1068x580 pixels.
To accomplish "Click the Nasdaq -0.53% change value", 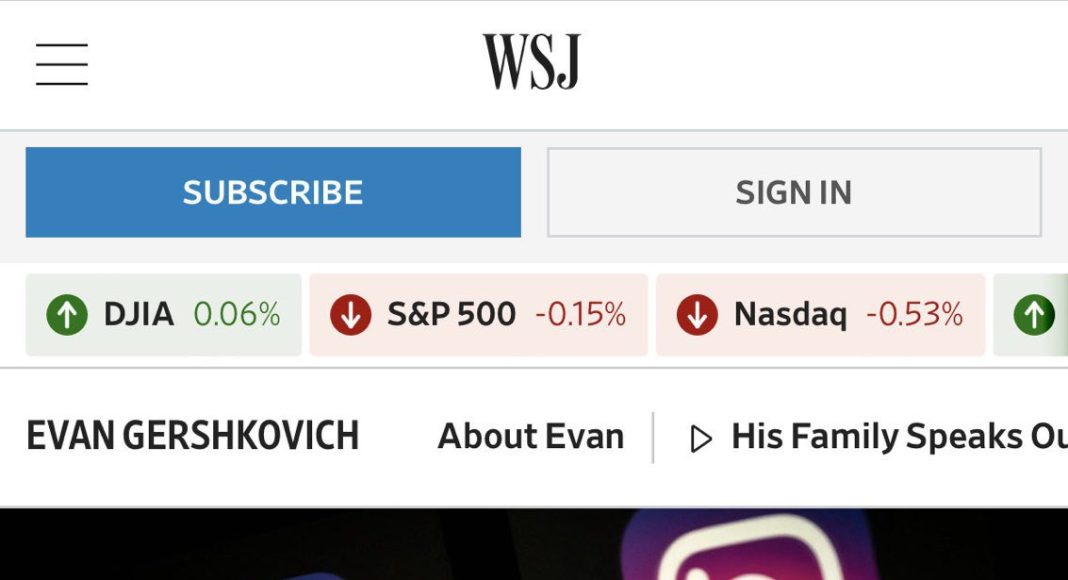I will tap(915, 316).
